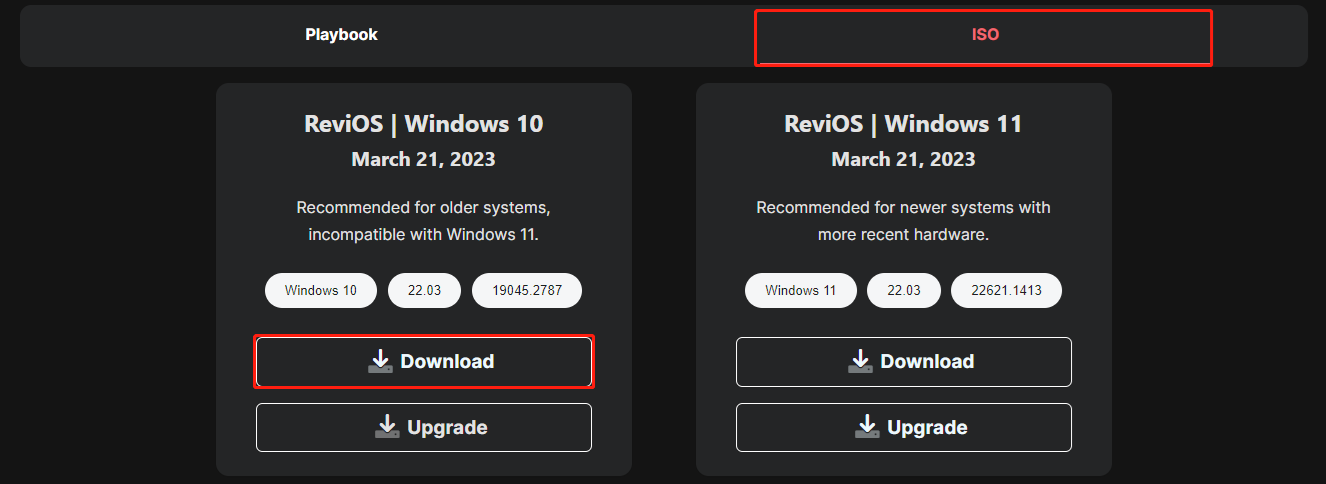Click the Windows 10 release date text
This screenshot has width=1326, height=484.
pyautogui.click(x=423, y=159)
